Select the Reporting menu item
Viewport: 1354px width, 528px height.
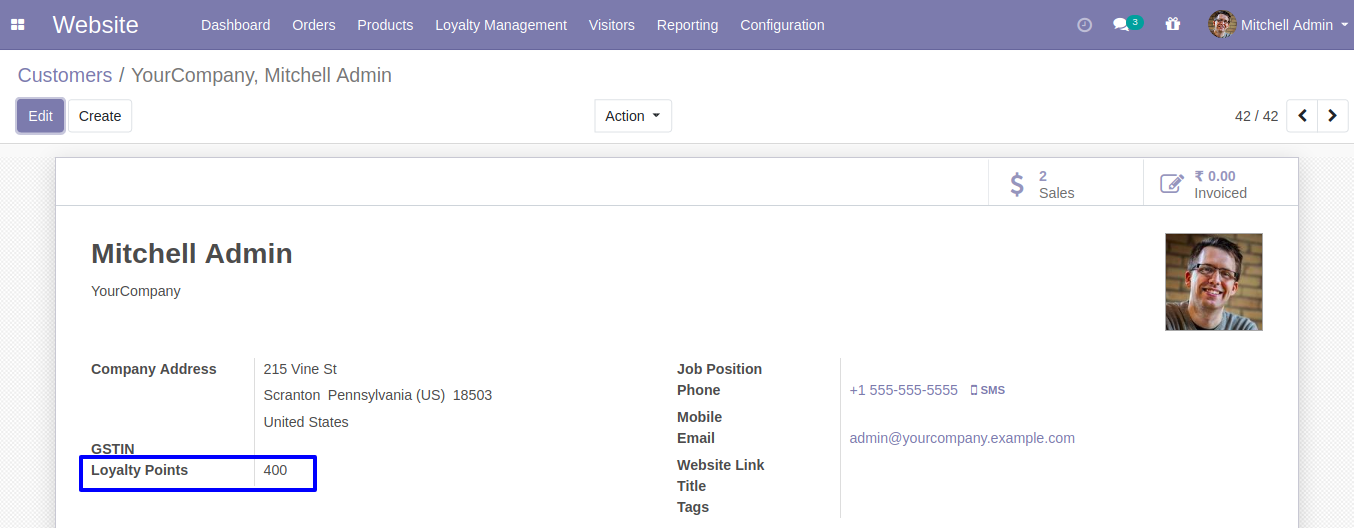pos(687,25)
